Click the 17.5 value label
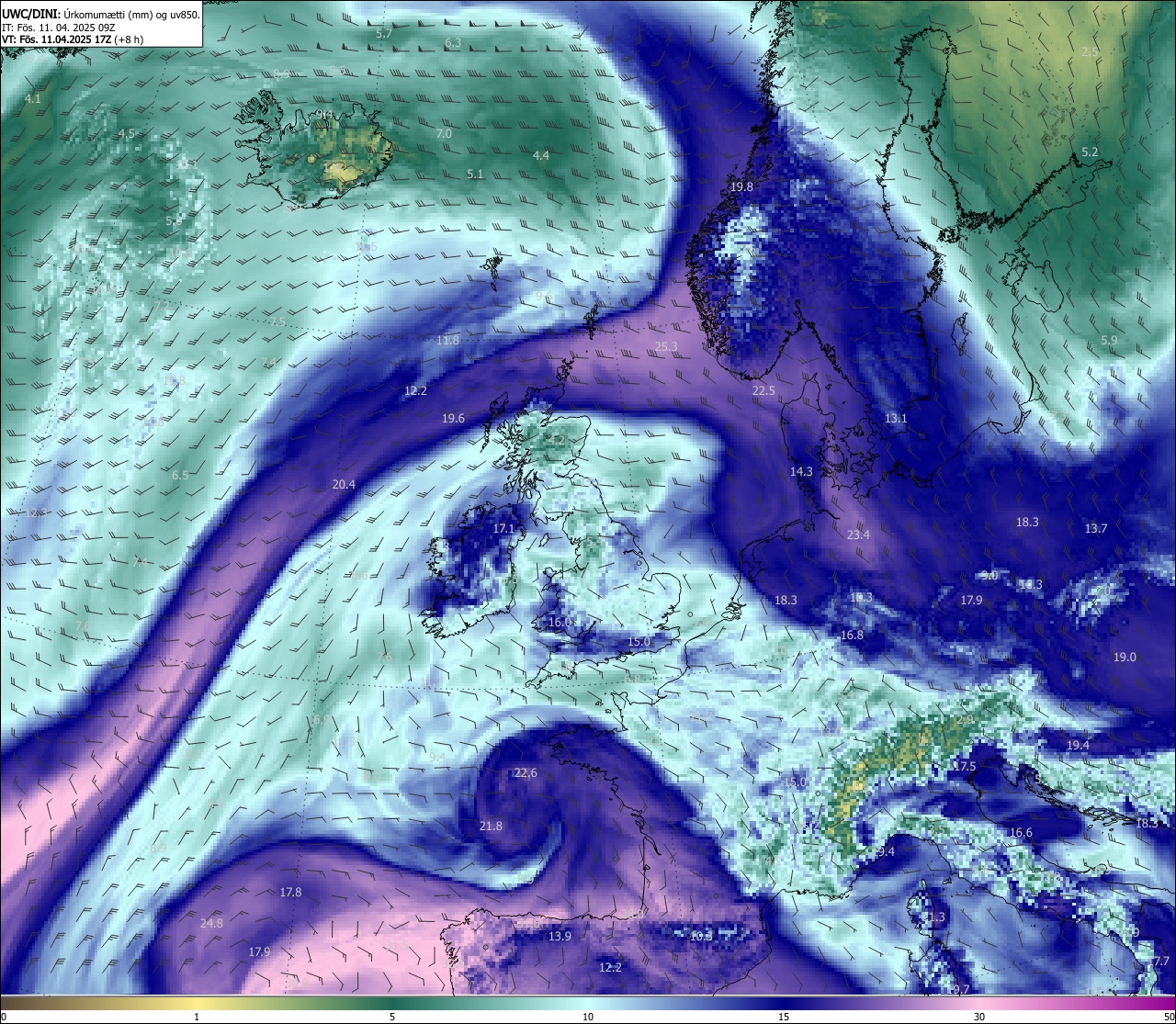1176x1024 pixels. [x=965, y=766]
